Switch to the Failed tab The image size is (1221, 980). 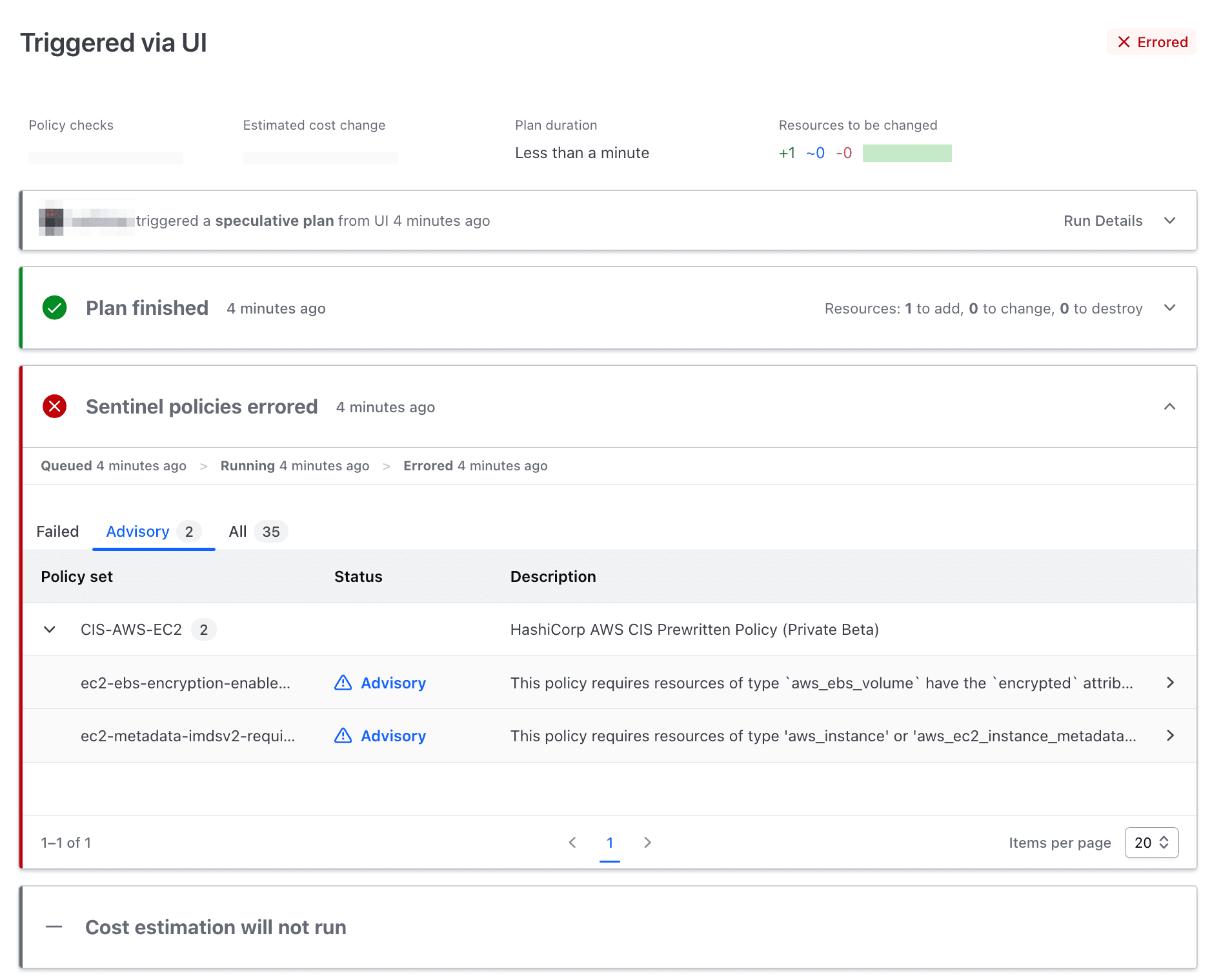pyautogui.click(x=57, y=531)
